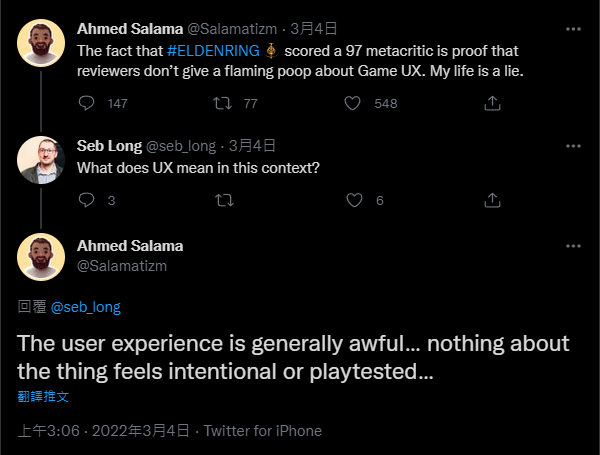Reply to Seb Long's tweet
Viewport: 600px width, 455px height.
(87, 200)
